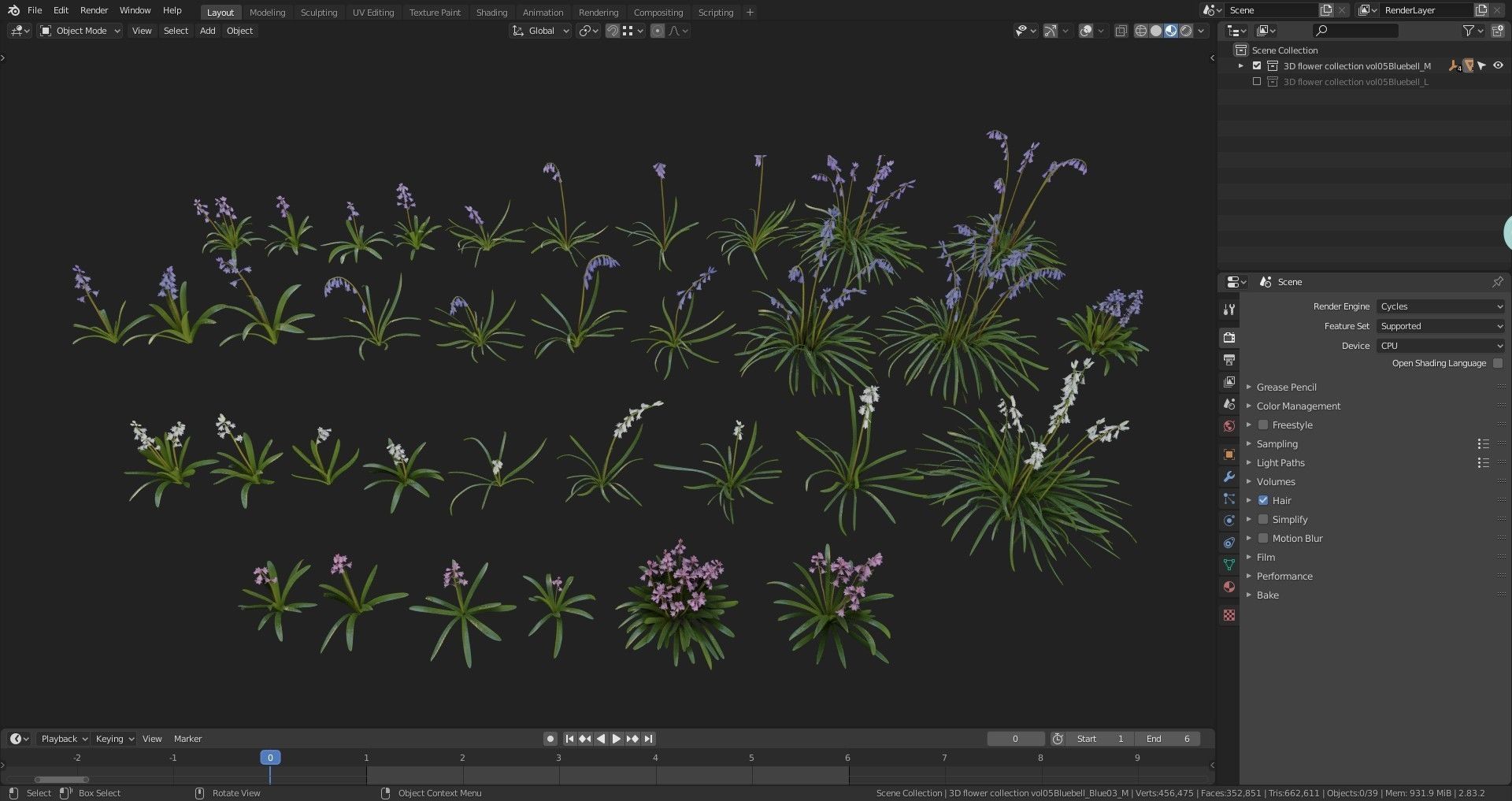Click the Jump to End playback button
Image resolution: width=1512 pixels, height=801 pixels.
(648, 739)
